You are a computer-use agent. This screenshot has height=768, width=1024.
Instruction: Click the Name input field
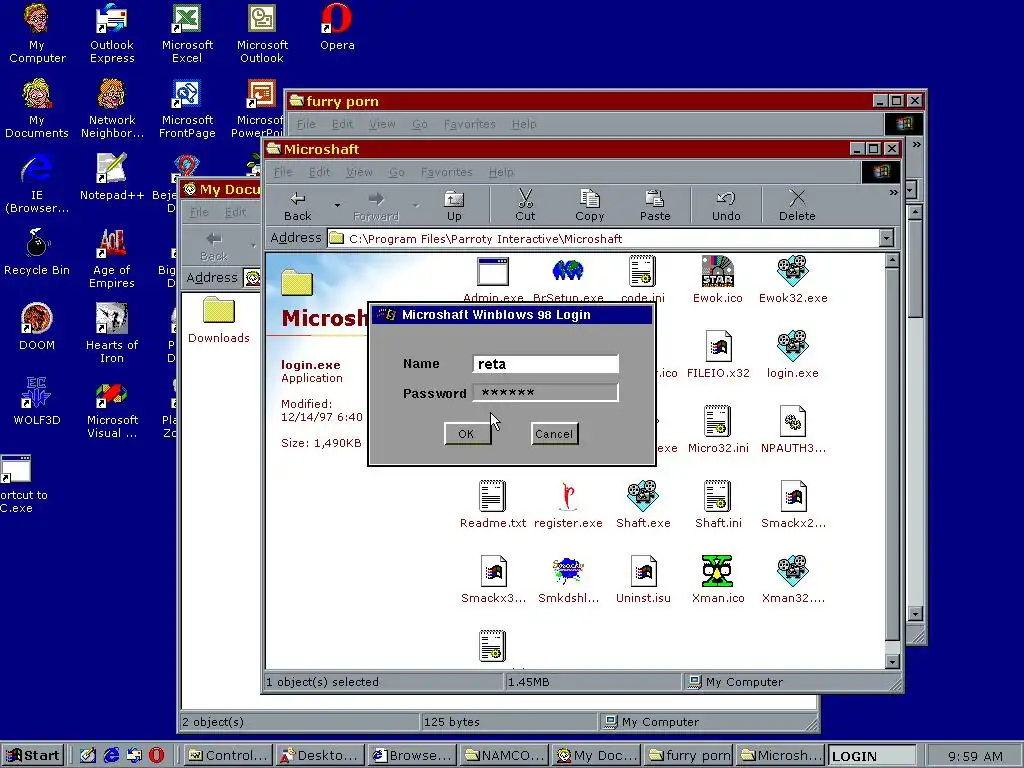(545, 364)
